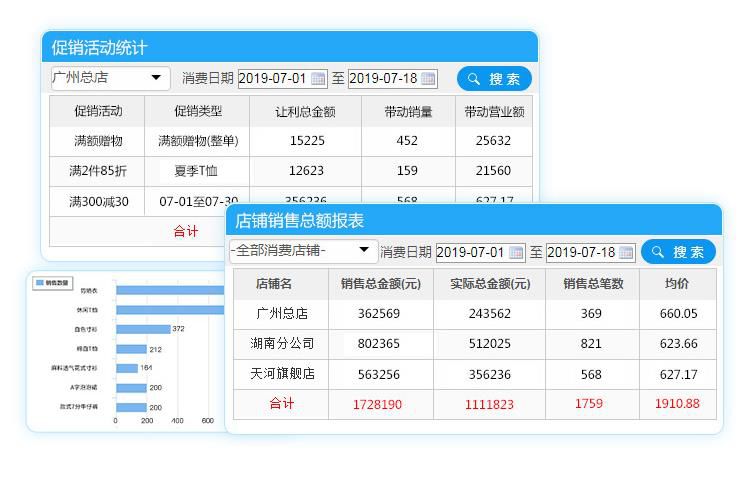Sort by 让利总金额 column header
This screenshot has width=751, height=477.
tap(305, 112)
